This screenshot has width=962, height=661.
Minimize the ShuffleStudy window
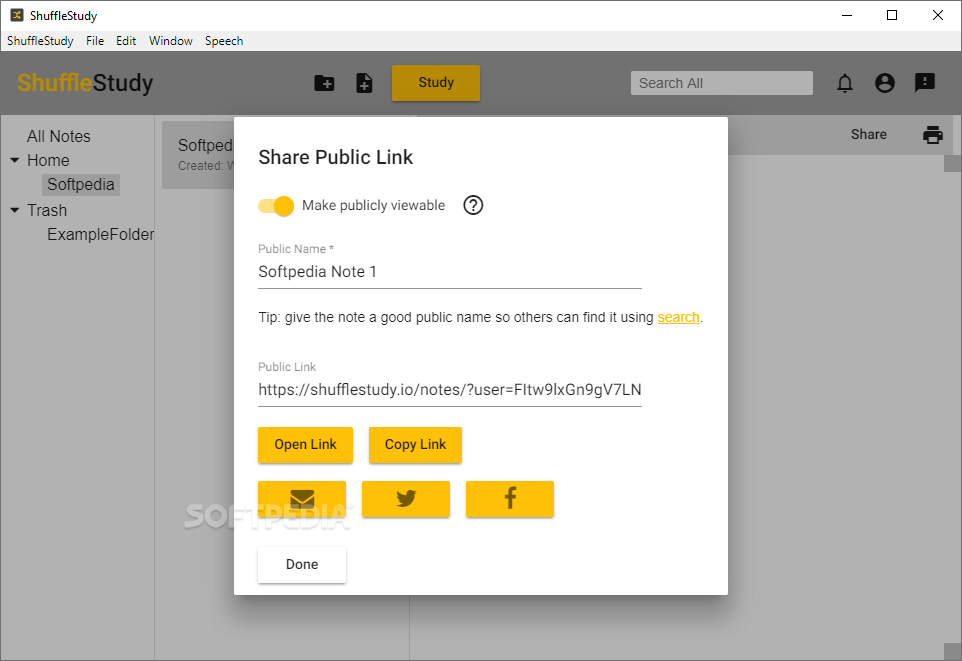[x=847, y=15]
